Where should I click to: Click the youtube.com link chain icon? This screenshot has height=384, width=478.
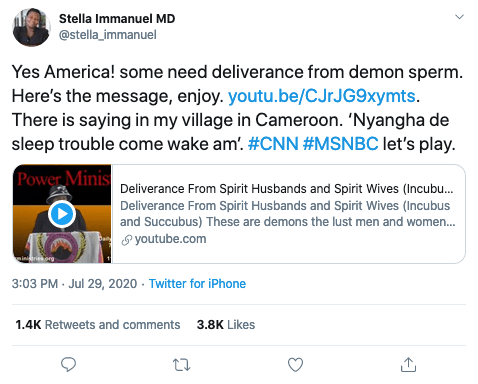pos(126,240)
